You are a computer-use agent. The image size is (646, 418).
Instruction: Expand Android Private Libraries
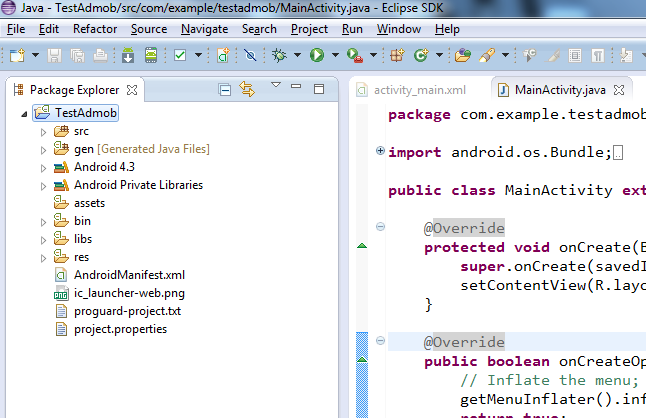(x=43, y=186)
